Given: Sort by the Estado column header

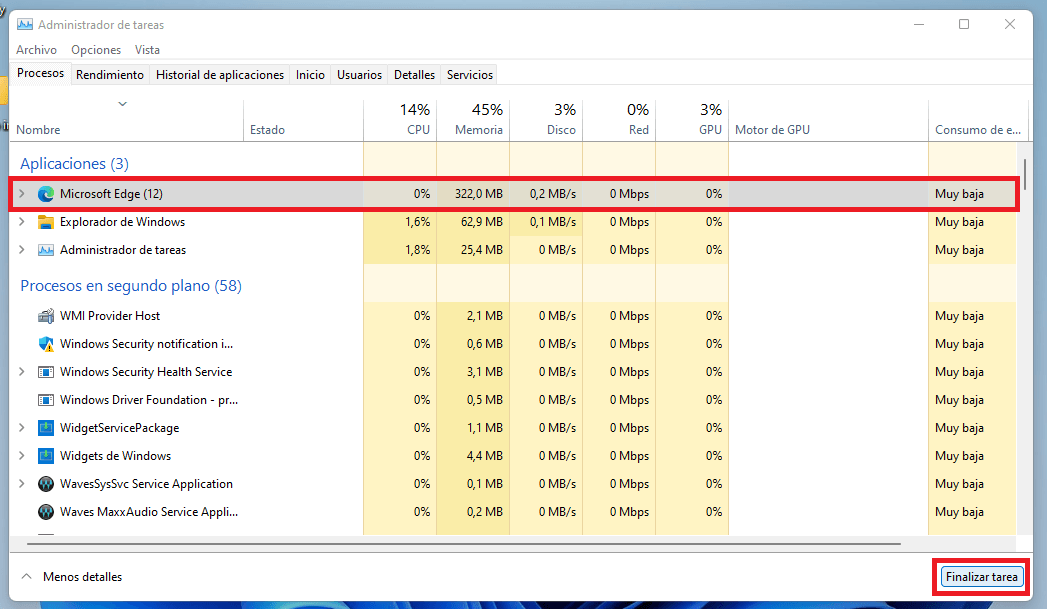Looking at the screenshot, I should click(x=304, y=121).
